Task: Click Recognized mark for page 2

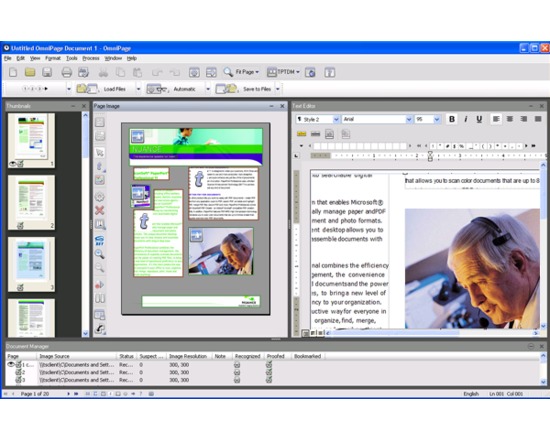Action: (237, 372)
